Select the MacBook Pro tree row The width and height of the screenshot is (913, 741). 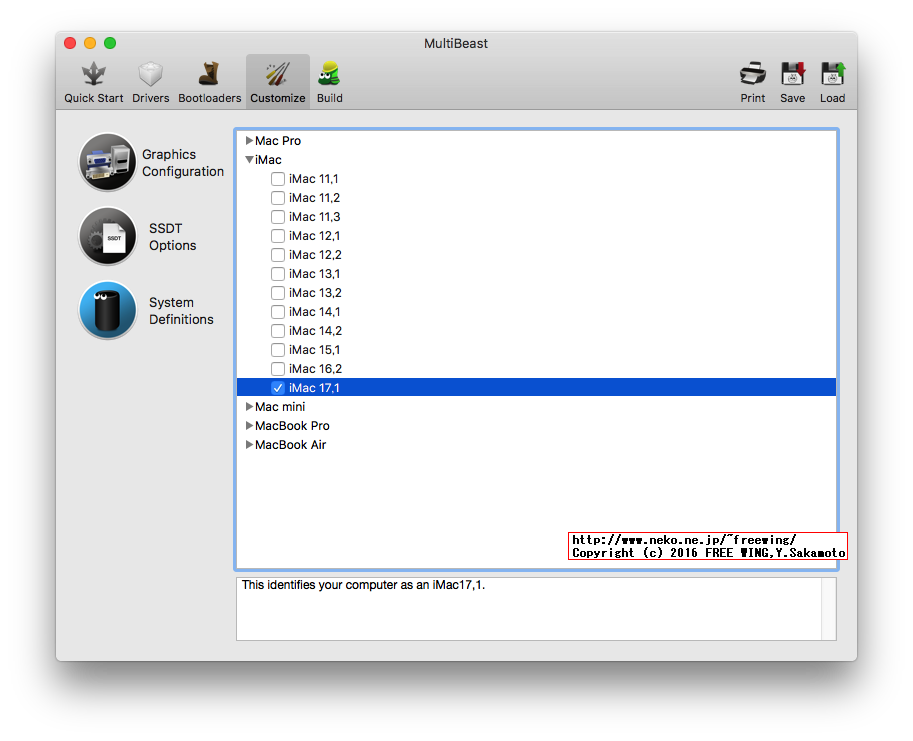click(x=536, y=426)
